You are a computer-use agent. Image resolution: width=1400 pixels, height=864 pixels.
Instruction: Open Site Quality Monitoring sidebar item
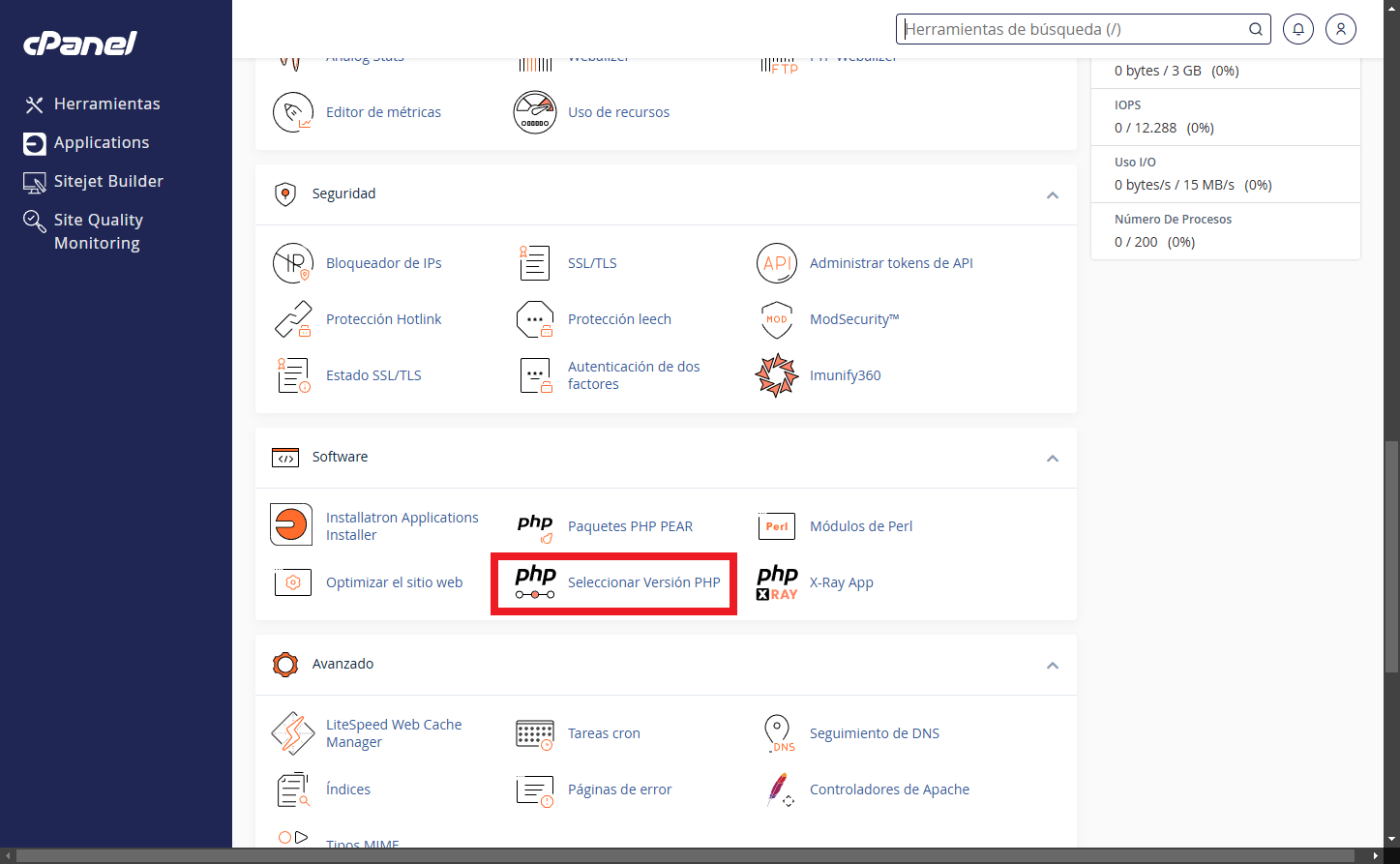[98, 231]
